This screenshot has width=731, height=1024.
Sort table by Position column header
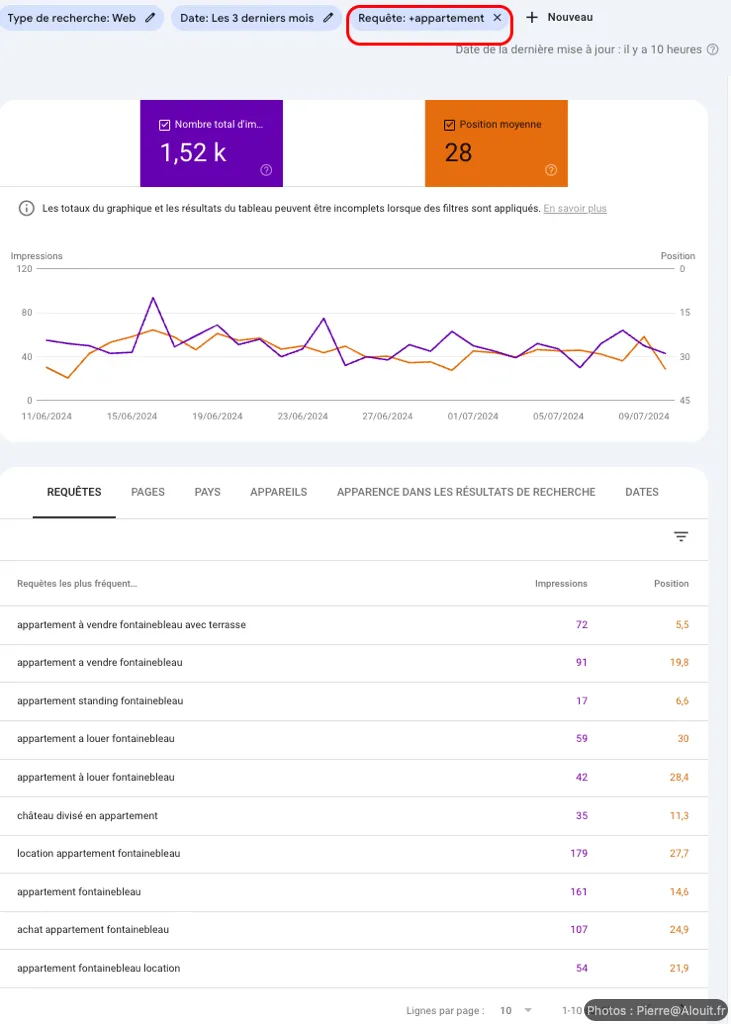(671, 583)
